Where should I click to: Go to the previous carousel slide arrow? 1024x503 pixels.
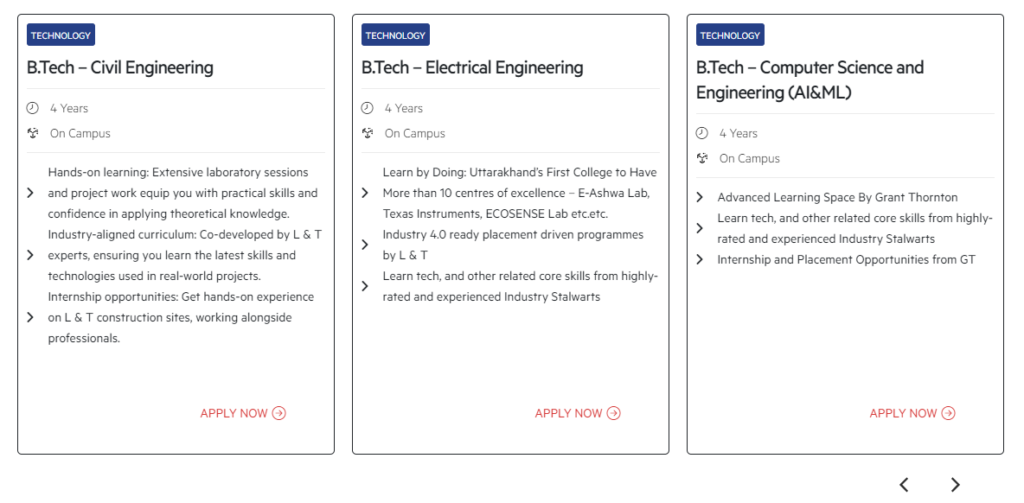pyautogui.click(x=904, y=484)
